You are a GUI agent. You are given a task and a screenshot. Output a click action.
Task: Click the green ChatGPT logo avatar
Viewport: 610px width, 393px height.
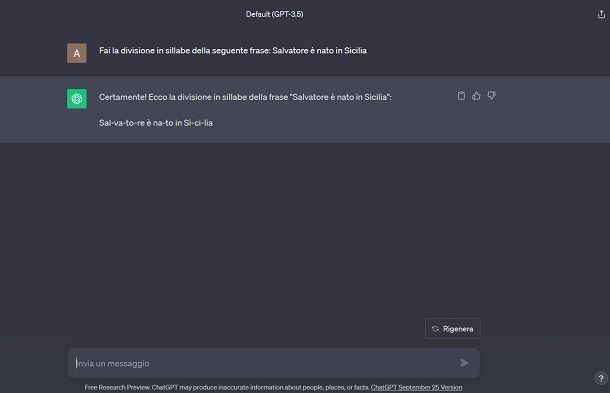coord(77,99)
